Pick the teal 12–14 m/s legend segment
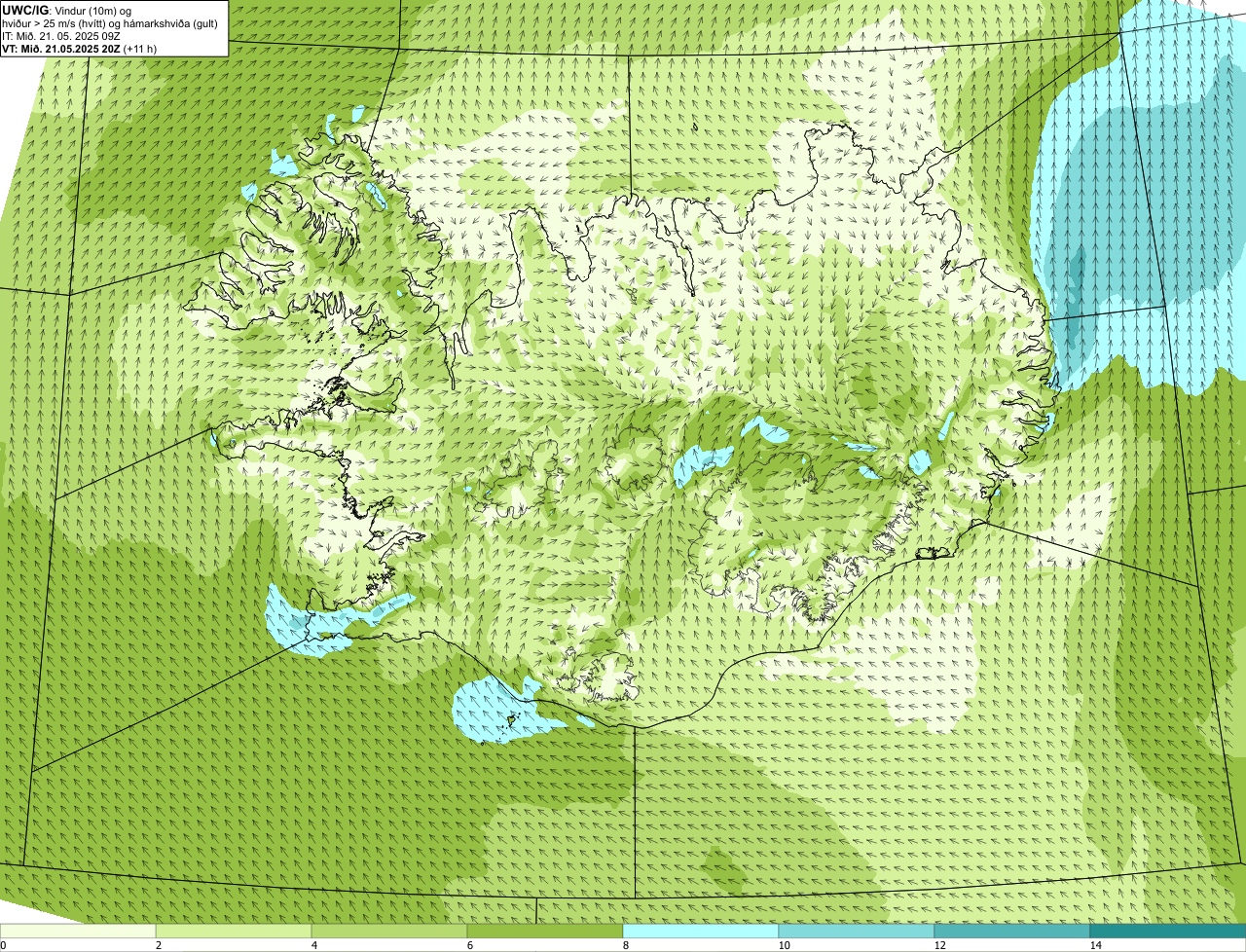Screen dimensions: 1246x952 1012,931
